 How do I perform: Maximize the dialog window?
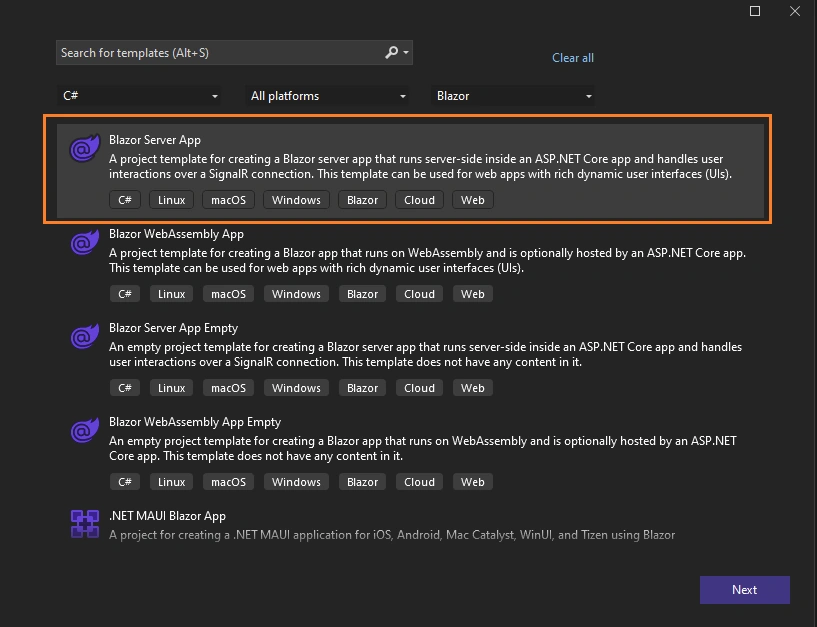pyautogui.click(x=754, y=11)
